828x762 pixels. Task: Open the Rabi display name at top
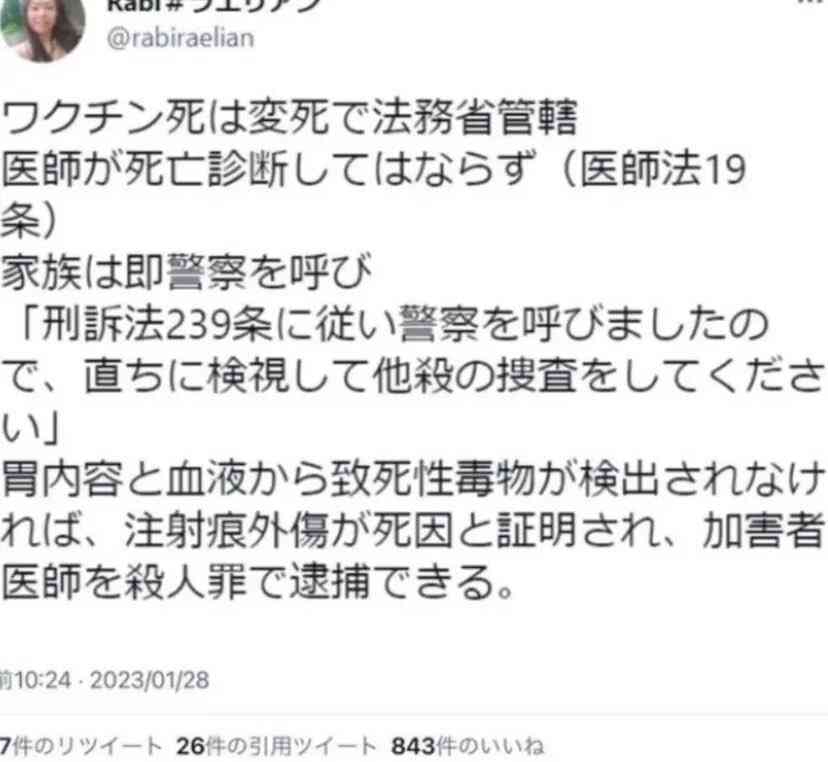214,4
